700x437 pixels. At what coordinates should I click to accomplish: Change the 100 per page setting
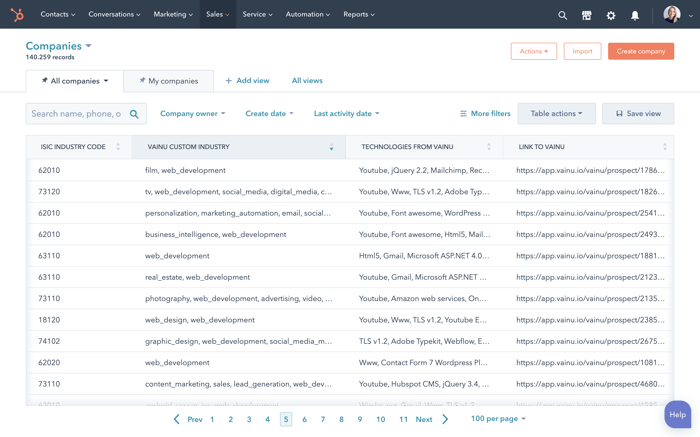coord(497,419)
